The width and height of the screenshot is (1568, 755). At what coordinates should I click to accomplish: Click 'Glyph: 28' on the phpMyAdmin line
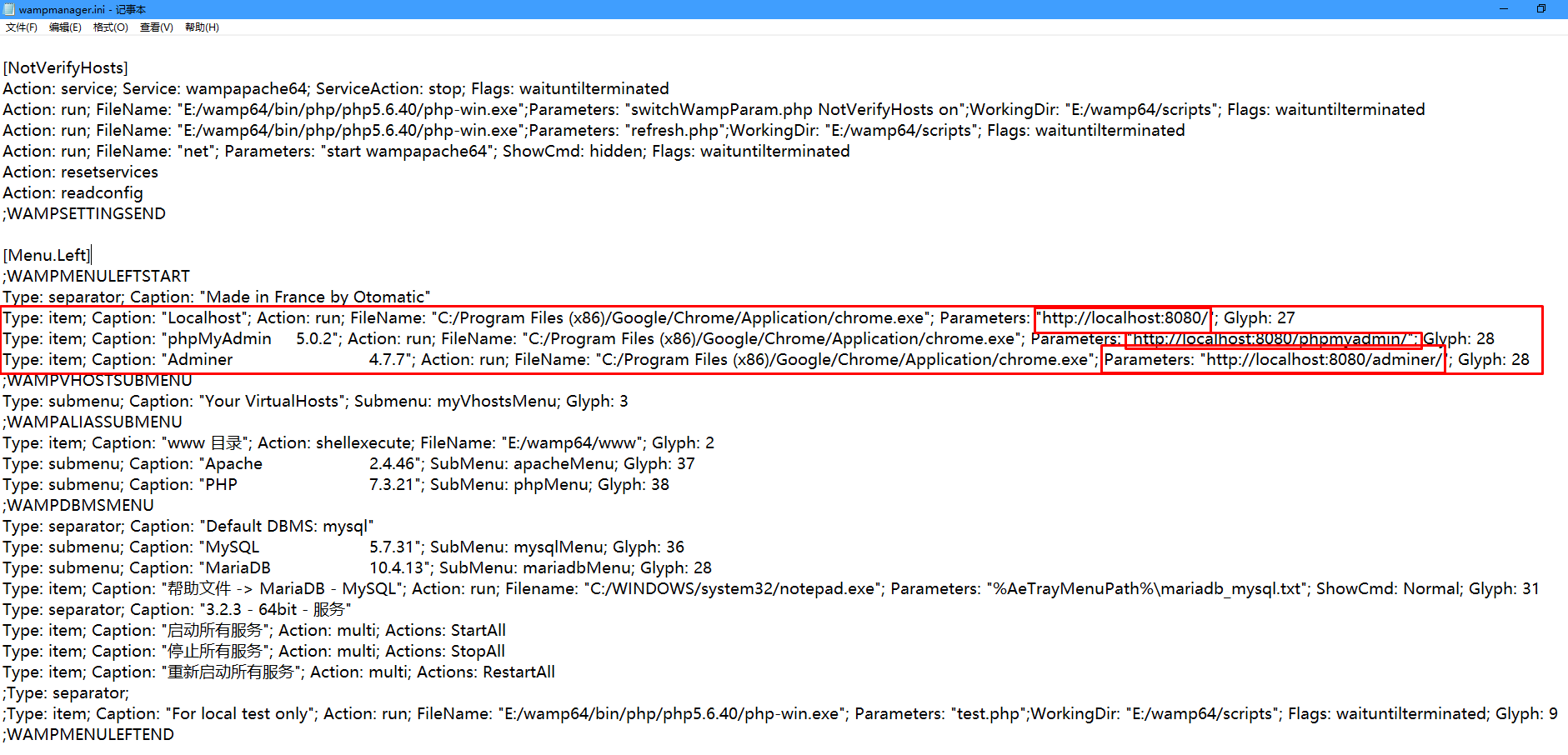[x=1459, y=339]
